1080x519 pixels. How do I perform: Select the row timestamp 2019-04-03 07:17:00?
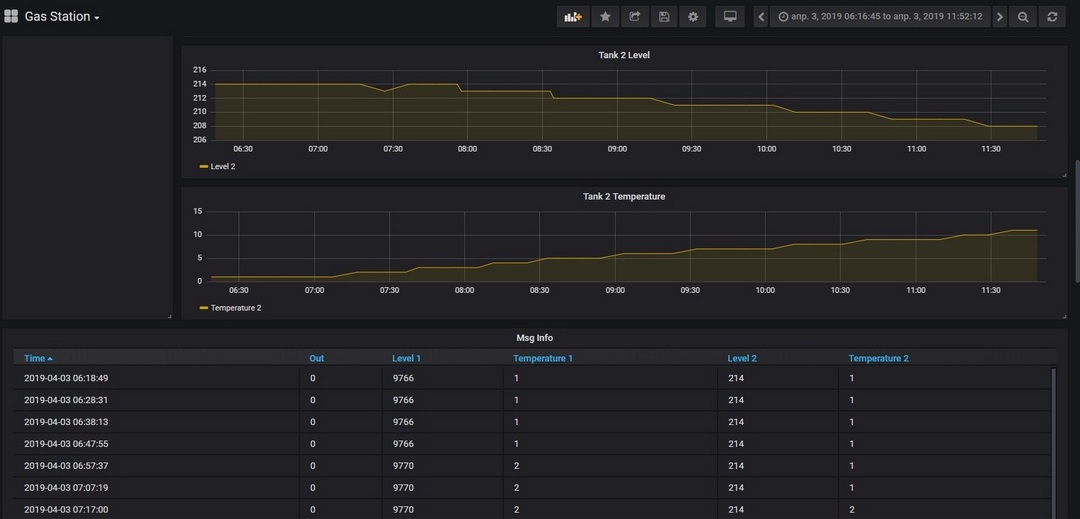(x=66, y=510)
